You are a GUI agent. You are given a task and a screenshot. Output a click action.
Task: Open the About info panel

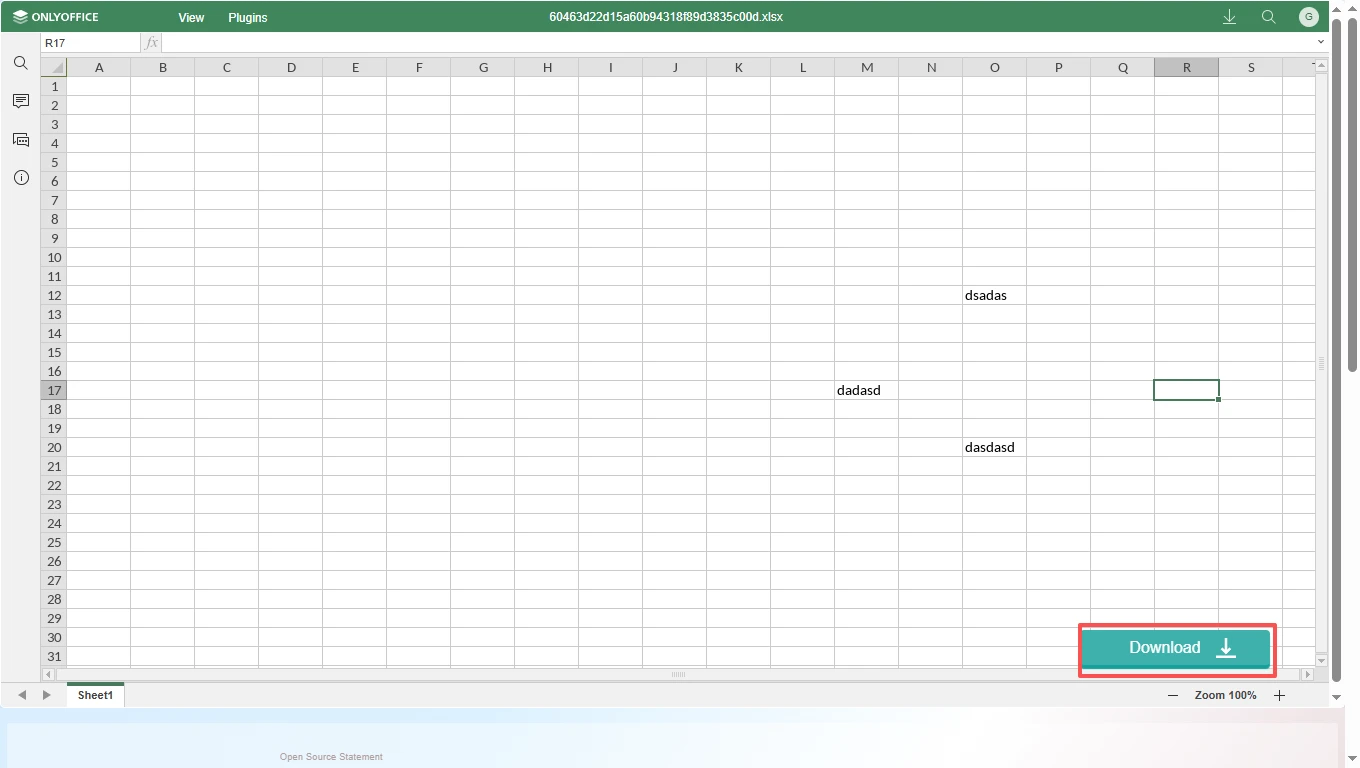[21, 177]
